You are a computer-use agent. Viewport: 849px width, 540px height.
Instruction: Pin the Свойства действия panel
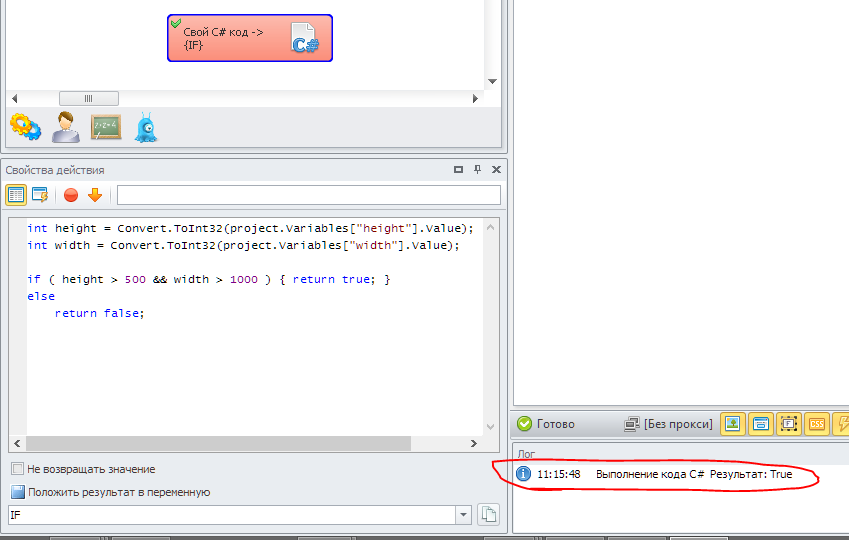point(477,170)
